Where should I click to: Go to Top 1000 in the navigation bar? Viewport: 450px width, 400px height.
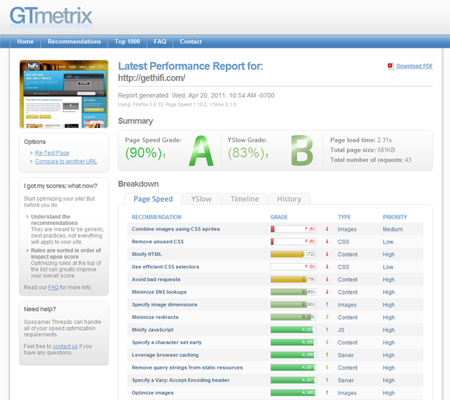[x=127, y=42]
